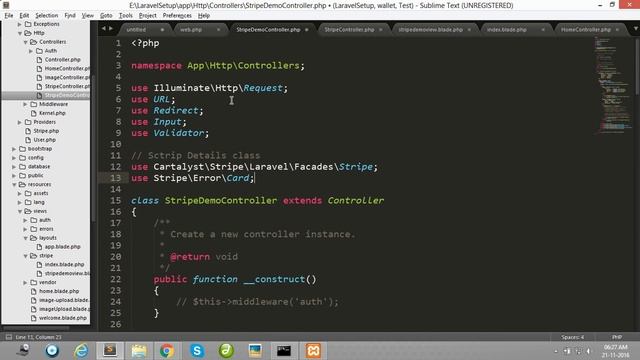The height and width of the screenshot is (360, 640).
Task: Click the 'Line 13, Column 23' status text
Action: [x=38, y=337]
